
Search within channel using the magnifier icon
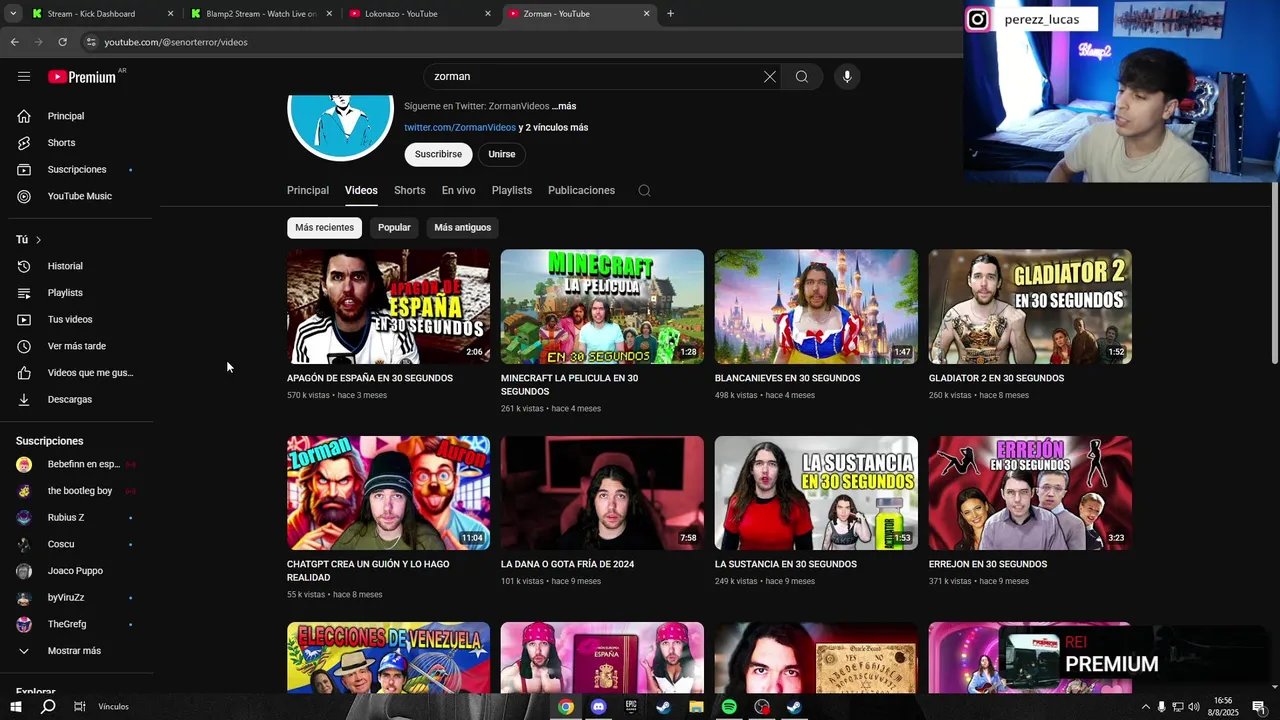pos(644,190)
